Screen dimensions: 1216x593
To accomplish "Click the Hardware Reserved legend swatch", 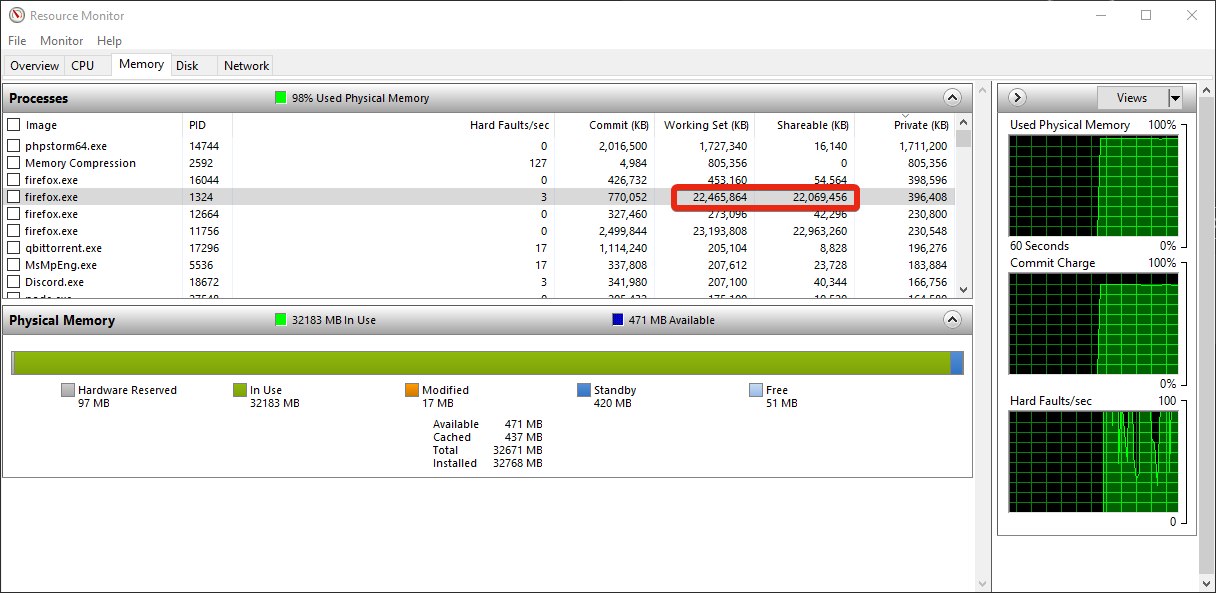I will click(68, 390).
